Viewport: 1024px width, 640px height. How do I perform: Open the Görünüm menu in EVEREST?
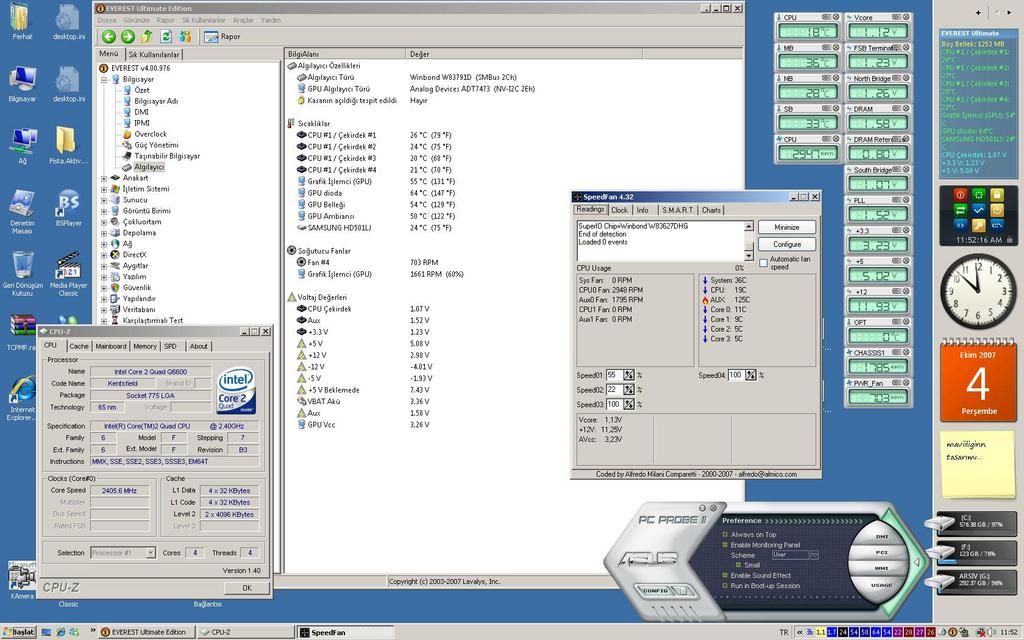pyautogui.click(x=136, y=20)
